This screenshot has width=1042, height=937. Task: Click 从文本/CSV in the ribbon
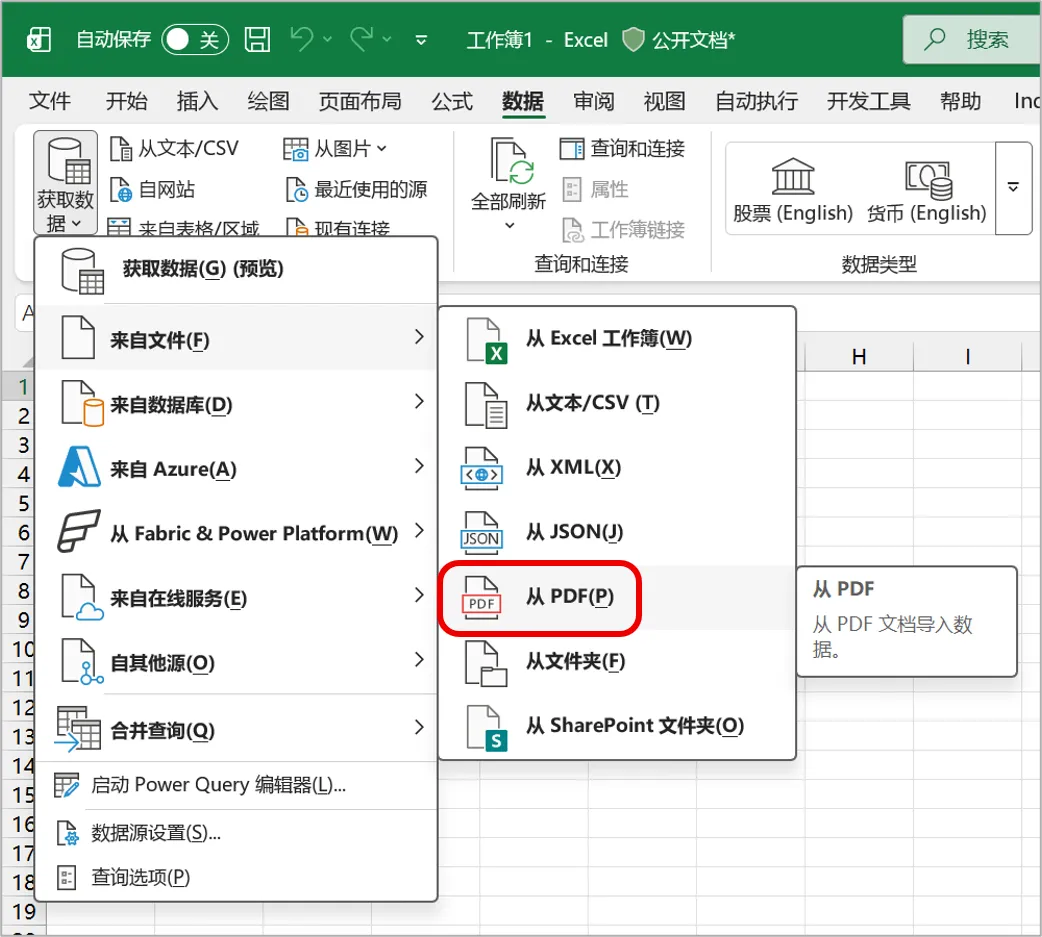click(x=174, y=148)
